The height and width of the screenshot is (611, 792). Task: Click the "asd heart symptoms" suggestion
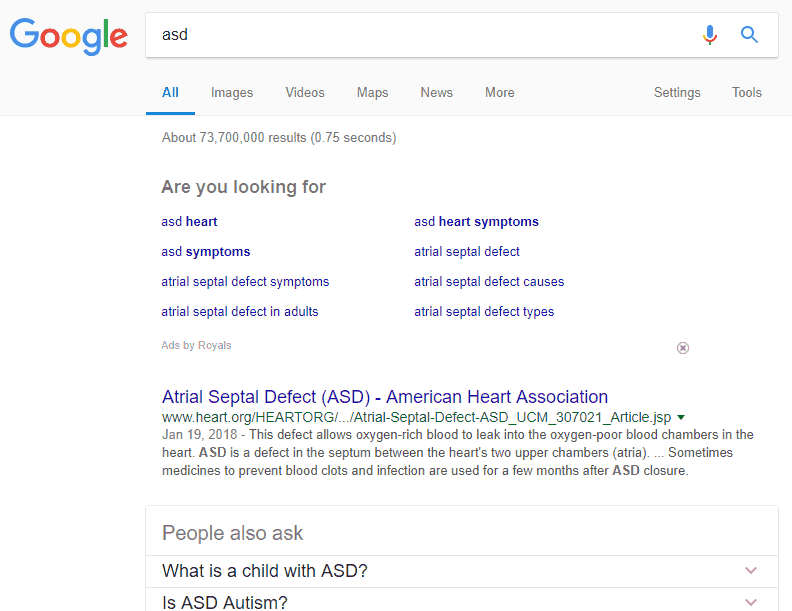coord(476,222)
